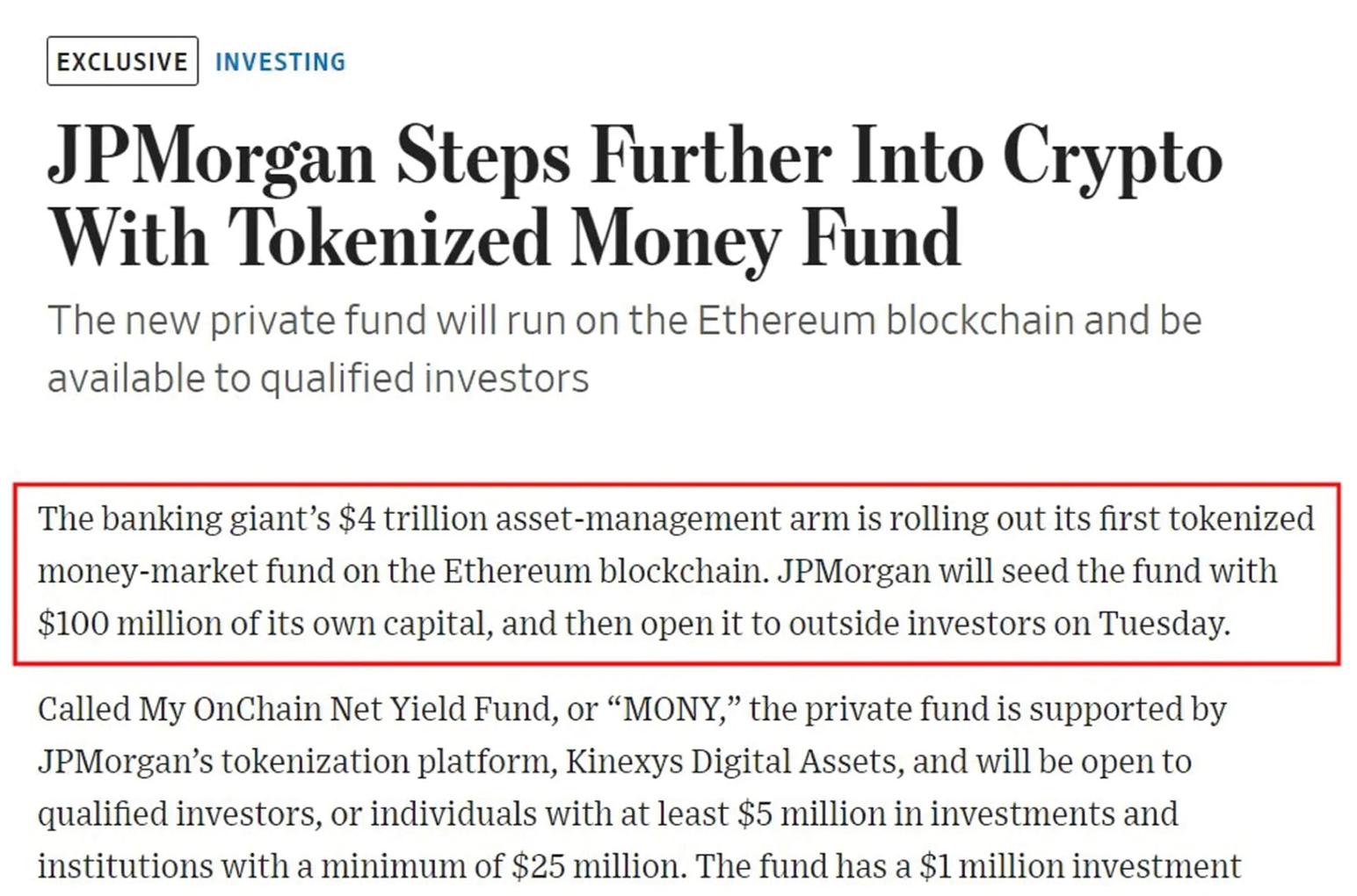Click the headline word "JPMorgan"

(x=212, y=157)
